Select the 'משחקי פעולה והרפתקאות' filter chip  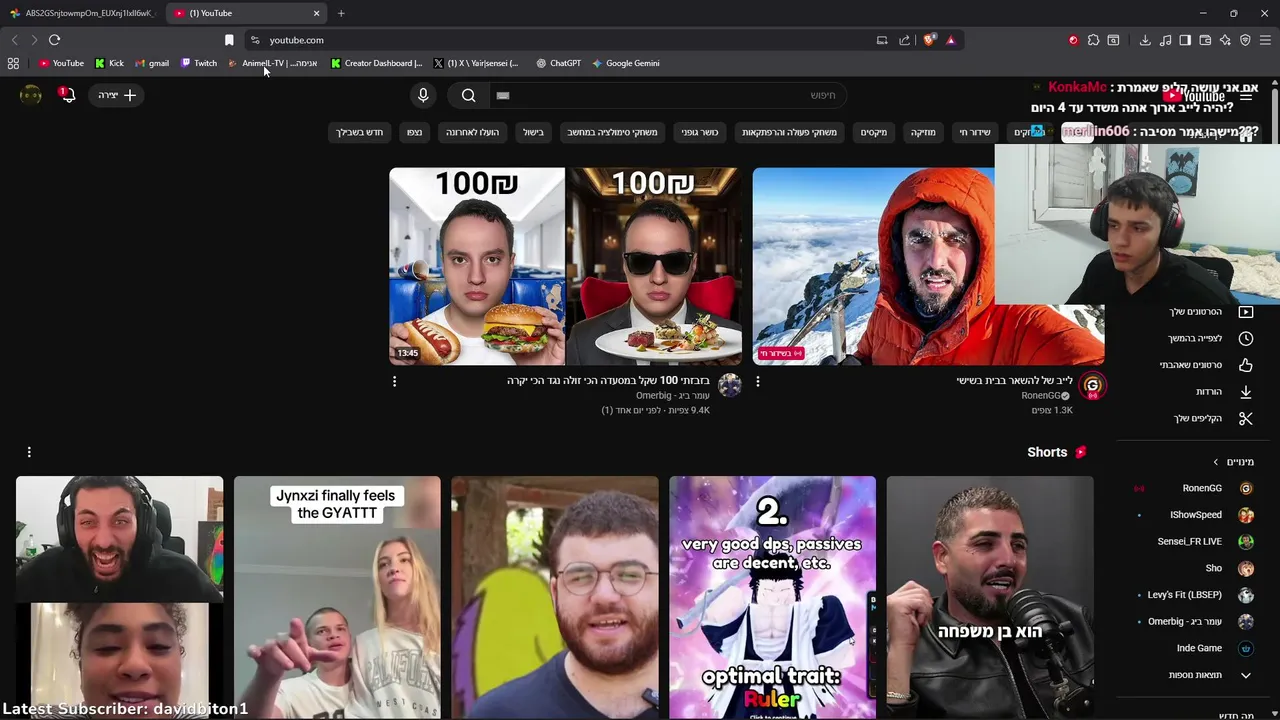(790, 132)
